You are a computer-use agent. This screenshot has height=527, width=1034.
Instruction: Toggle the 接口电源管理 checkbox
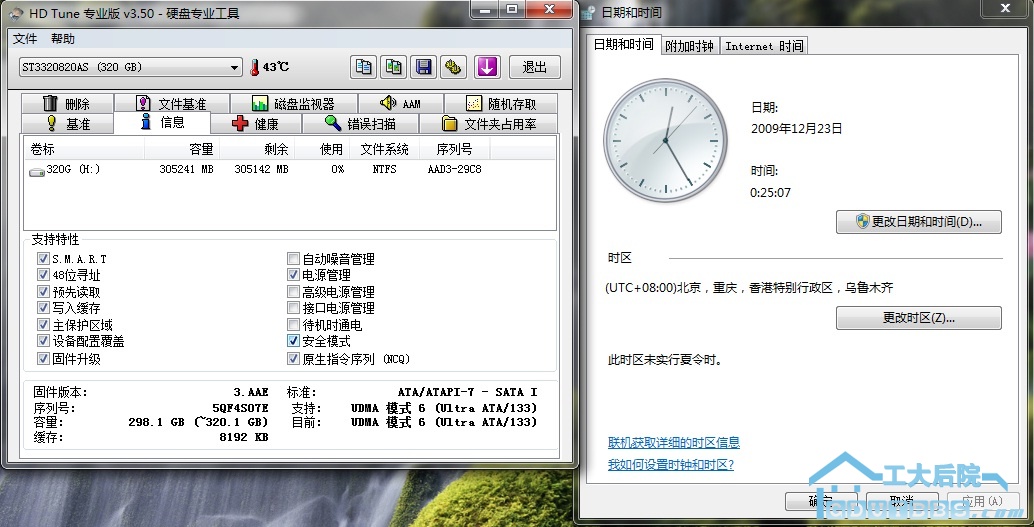click(293, 308)
